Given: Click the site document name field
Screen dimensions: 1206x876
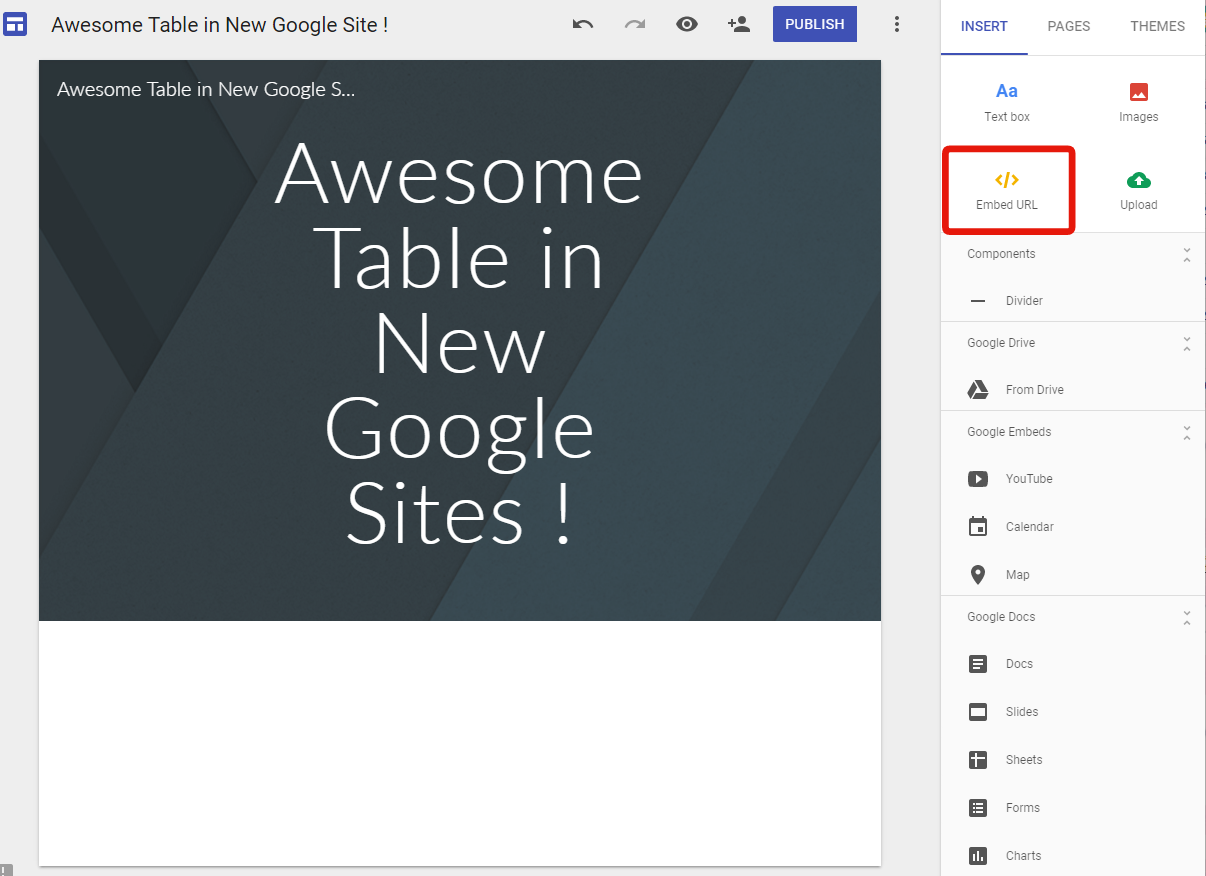Looking at the screenshot, I should (x=220, y=24).
